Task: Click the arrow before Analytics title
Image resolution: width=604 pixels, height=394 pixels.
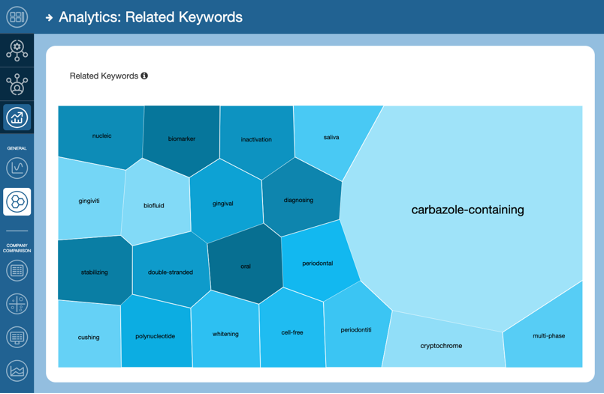Action: point(49,17)
